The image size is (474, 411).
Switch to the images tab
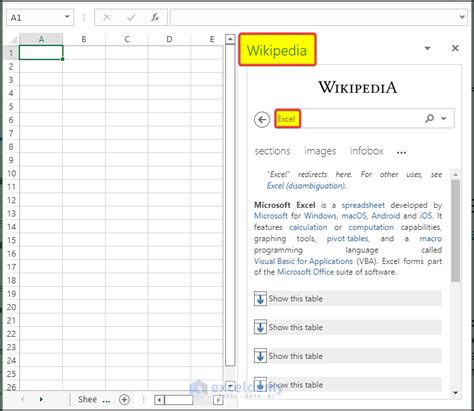click(320, 151)
